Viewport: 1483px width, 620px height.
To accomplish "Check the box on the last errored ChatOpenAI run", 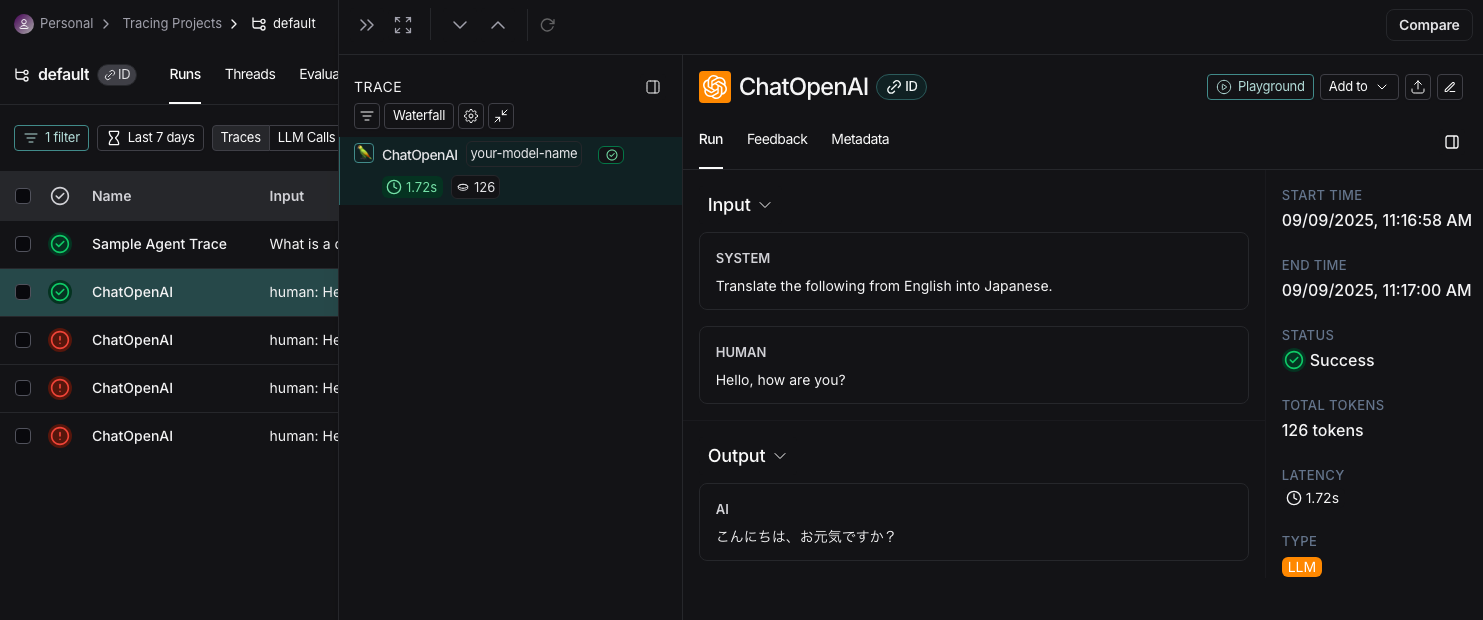I will [23, 436].
